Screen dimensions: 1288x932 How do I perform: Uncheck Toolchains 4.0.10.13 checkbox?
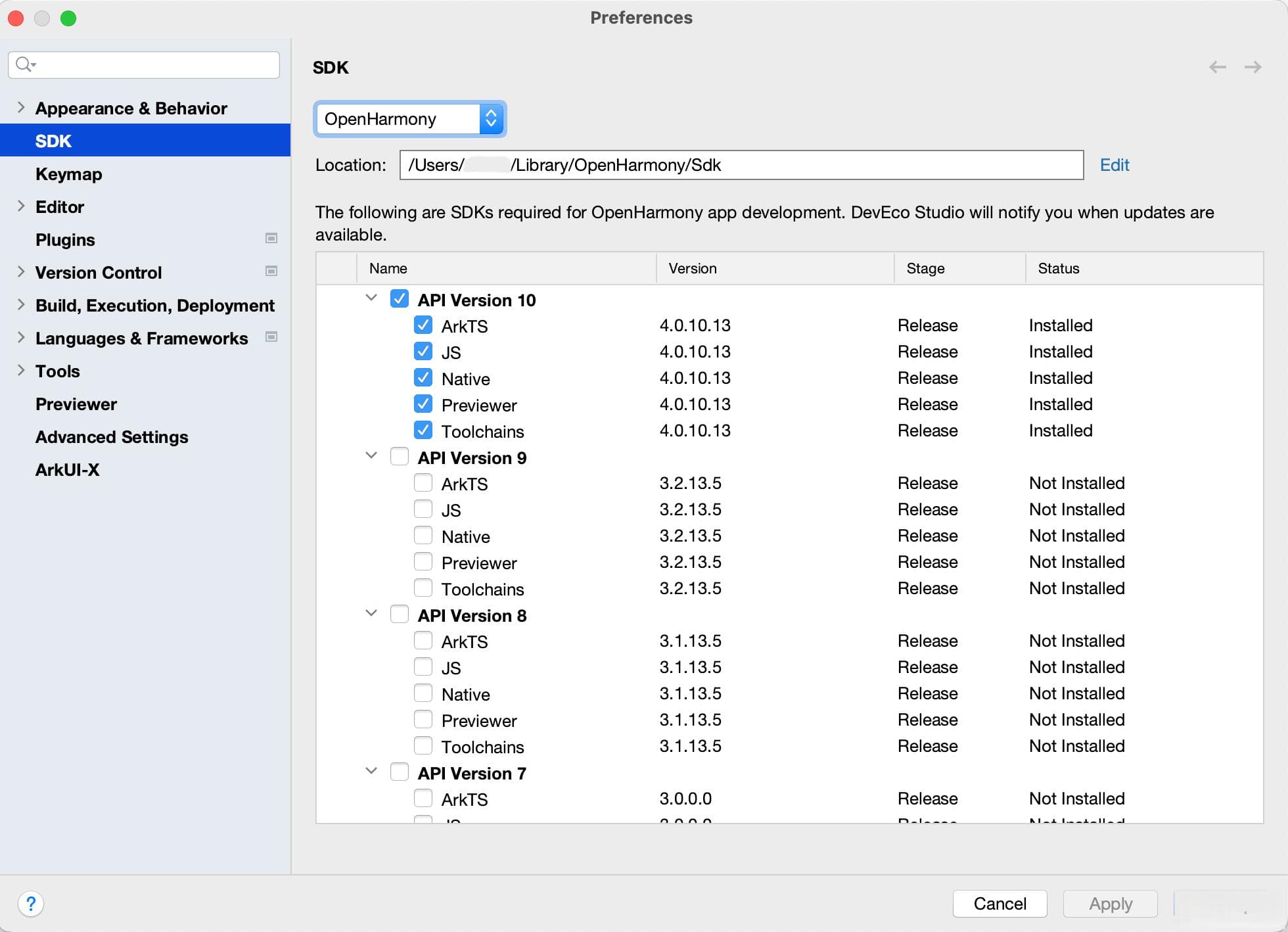[423, 431]
